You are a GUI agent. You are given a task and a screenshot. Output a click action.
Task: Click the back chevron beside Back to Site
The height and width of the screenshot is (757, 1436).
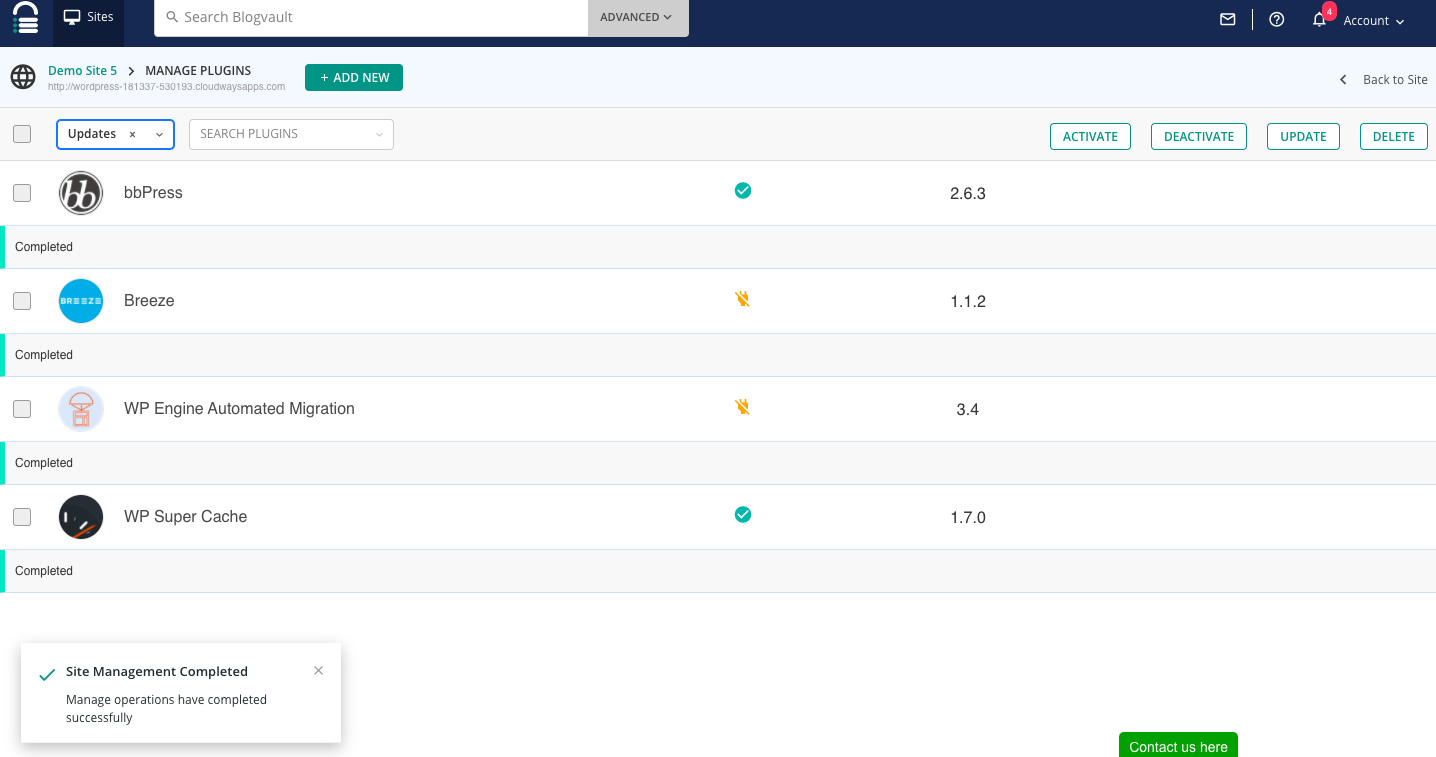pos(1343,80)
